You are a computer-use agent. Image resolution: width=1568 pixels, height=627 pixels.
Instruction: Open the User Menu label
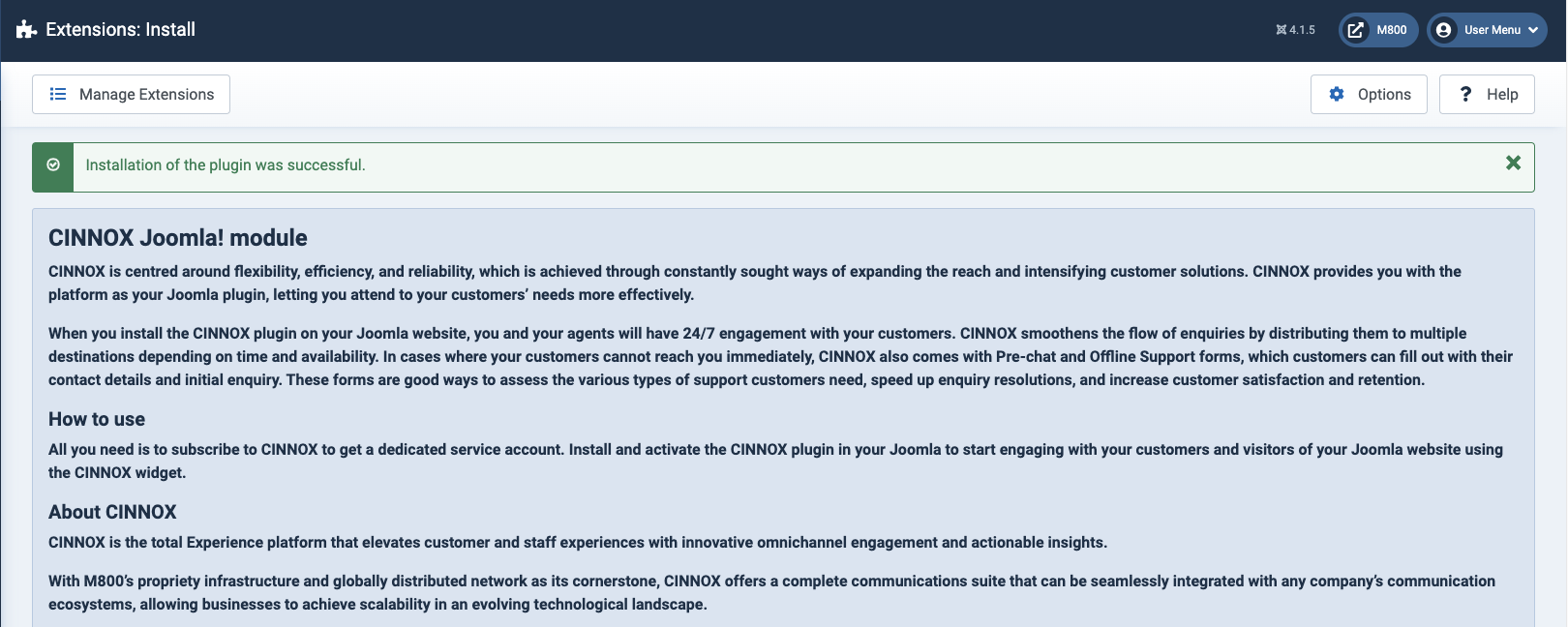coord(1492,30)
